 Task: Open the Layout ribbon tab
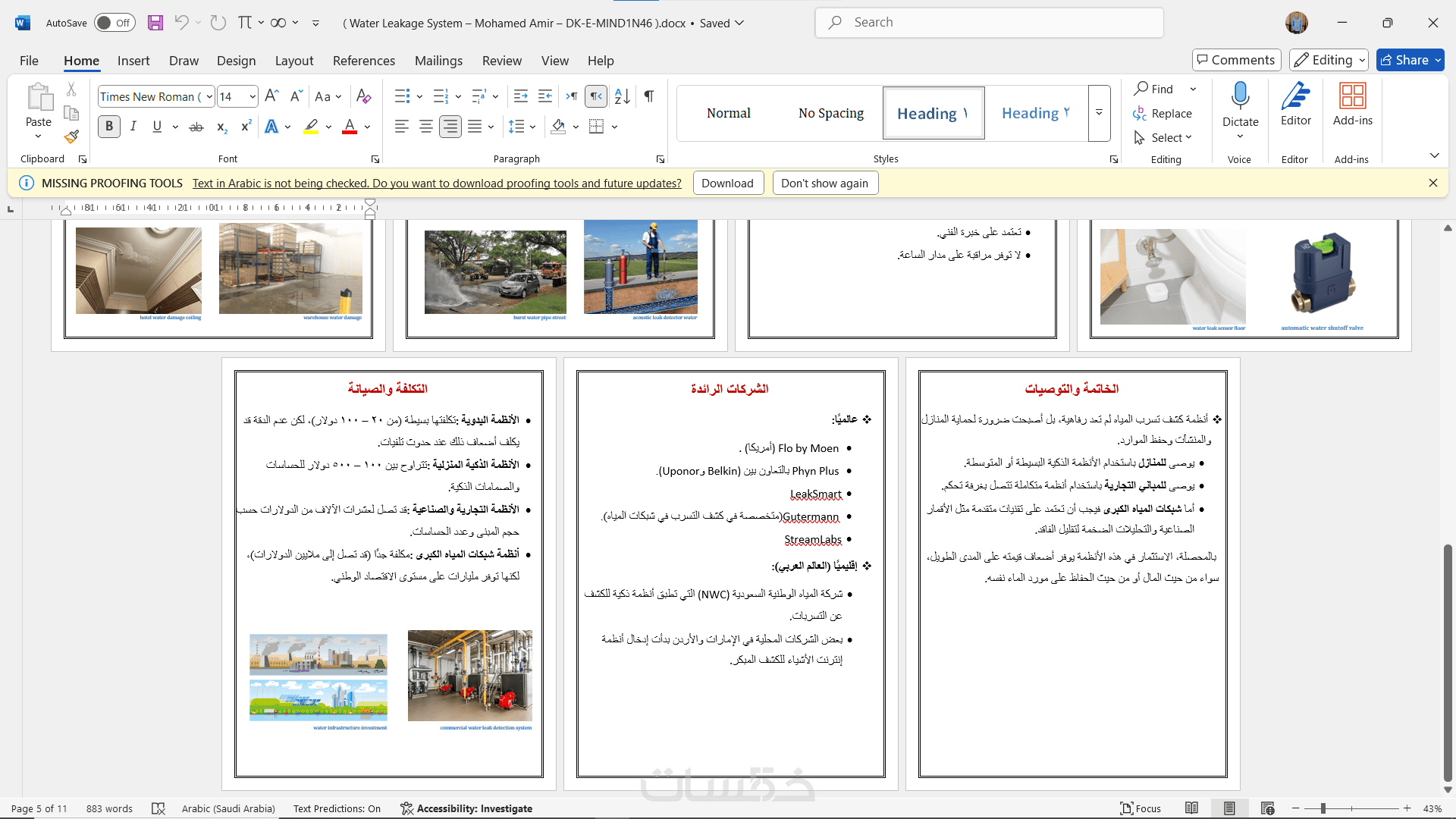(x=293, y=61)
